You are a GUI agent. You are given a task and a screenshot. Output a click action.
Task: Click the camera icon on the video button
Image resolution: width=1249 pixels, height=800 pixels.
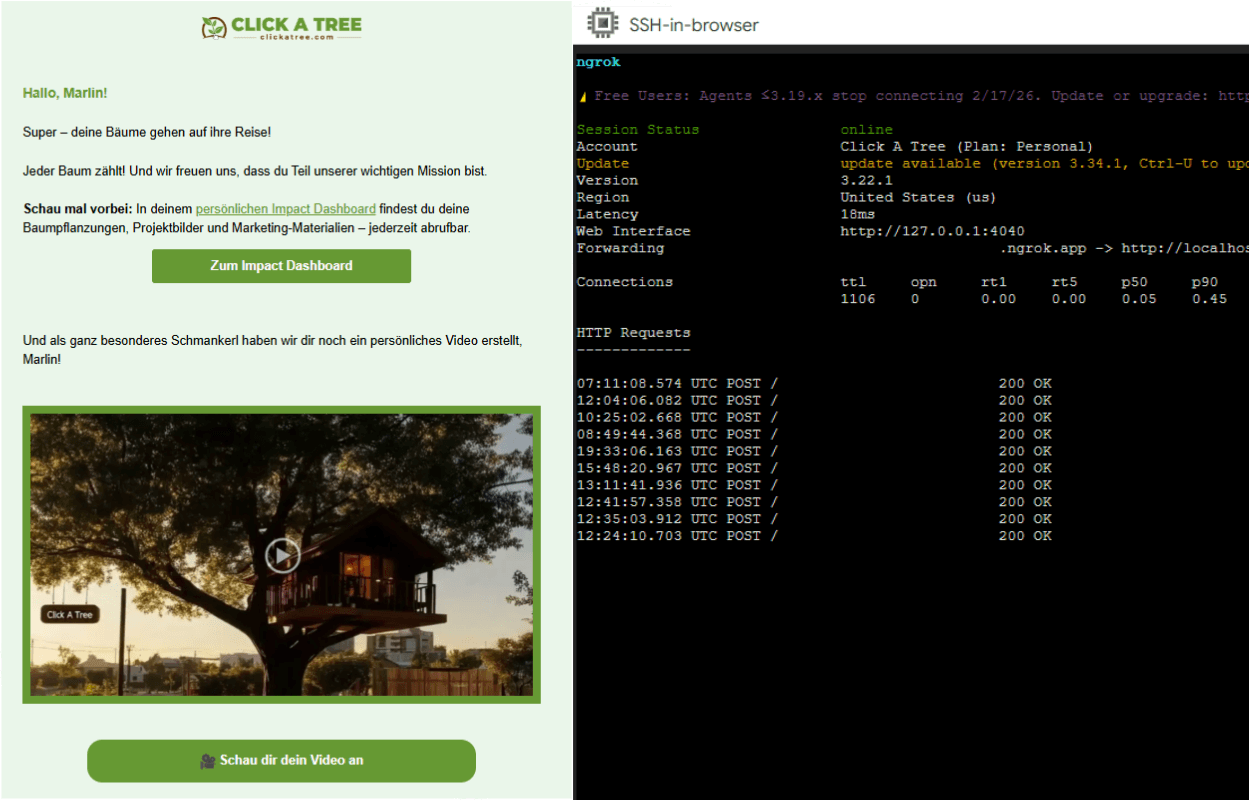point(208,761)
